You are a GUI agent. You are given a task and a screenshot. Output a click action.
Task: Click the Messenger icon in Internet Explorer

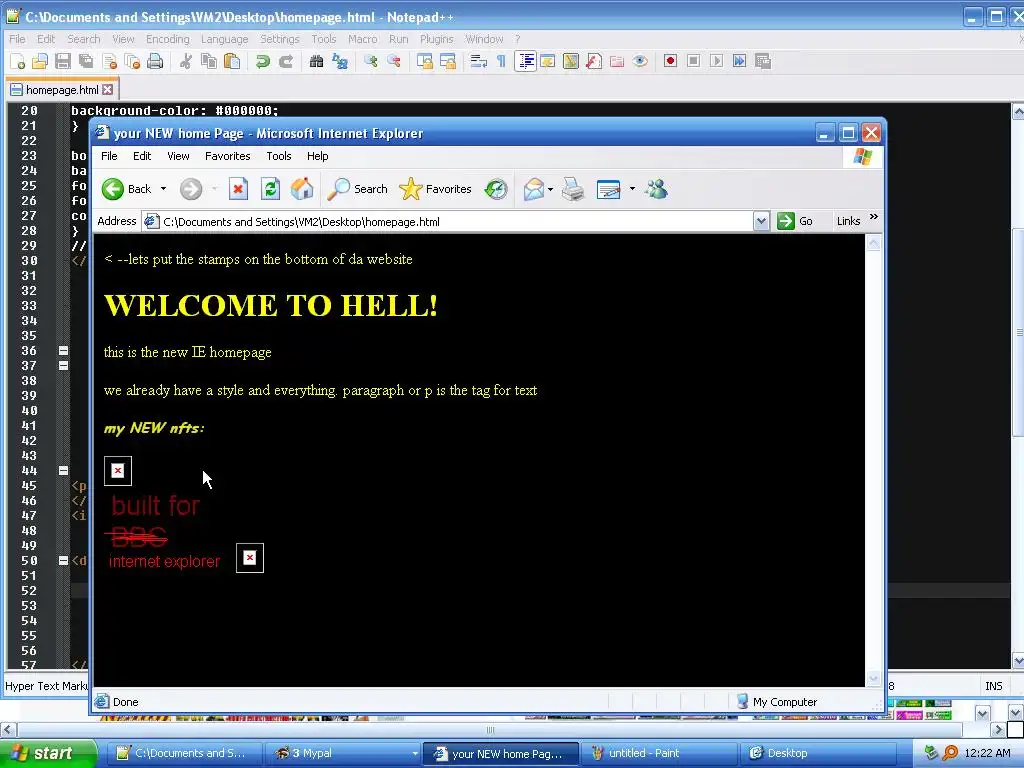(x=656, y=189)
